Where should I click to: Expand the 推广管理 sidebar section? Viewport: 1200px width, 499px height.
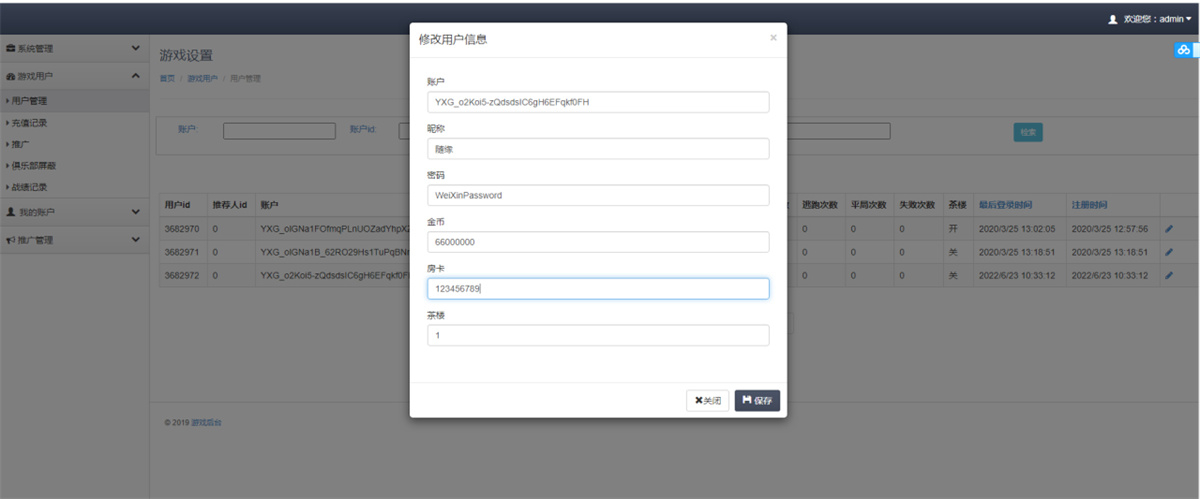click(x=136, y=240)
